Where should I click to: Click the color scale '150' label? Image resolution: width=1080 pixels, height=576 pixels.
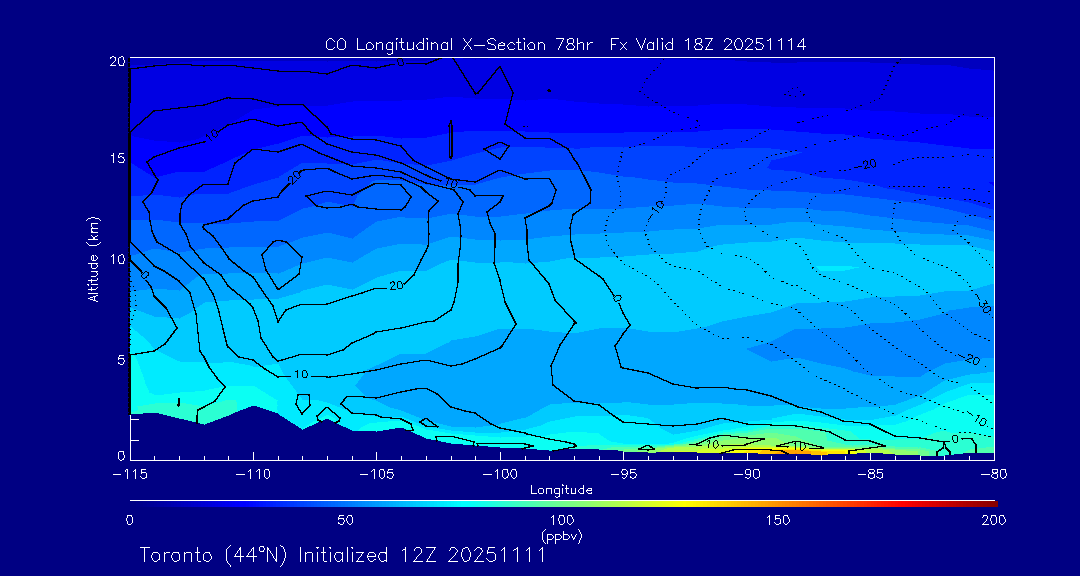pos(779,520)
